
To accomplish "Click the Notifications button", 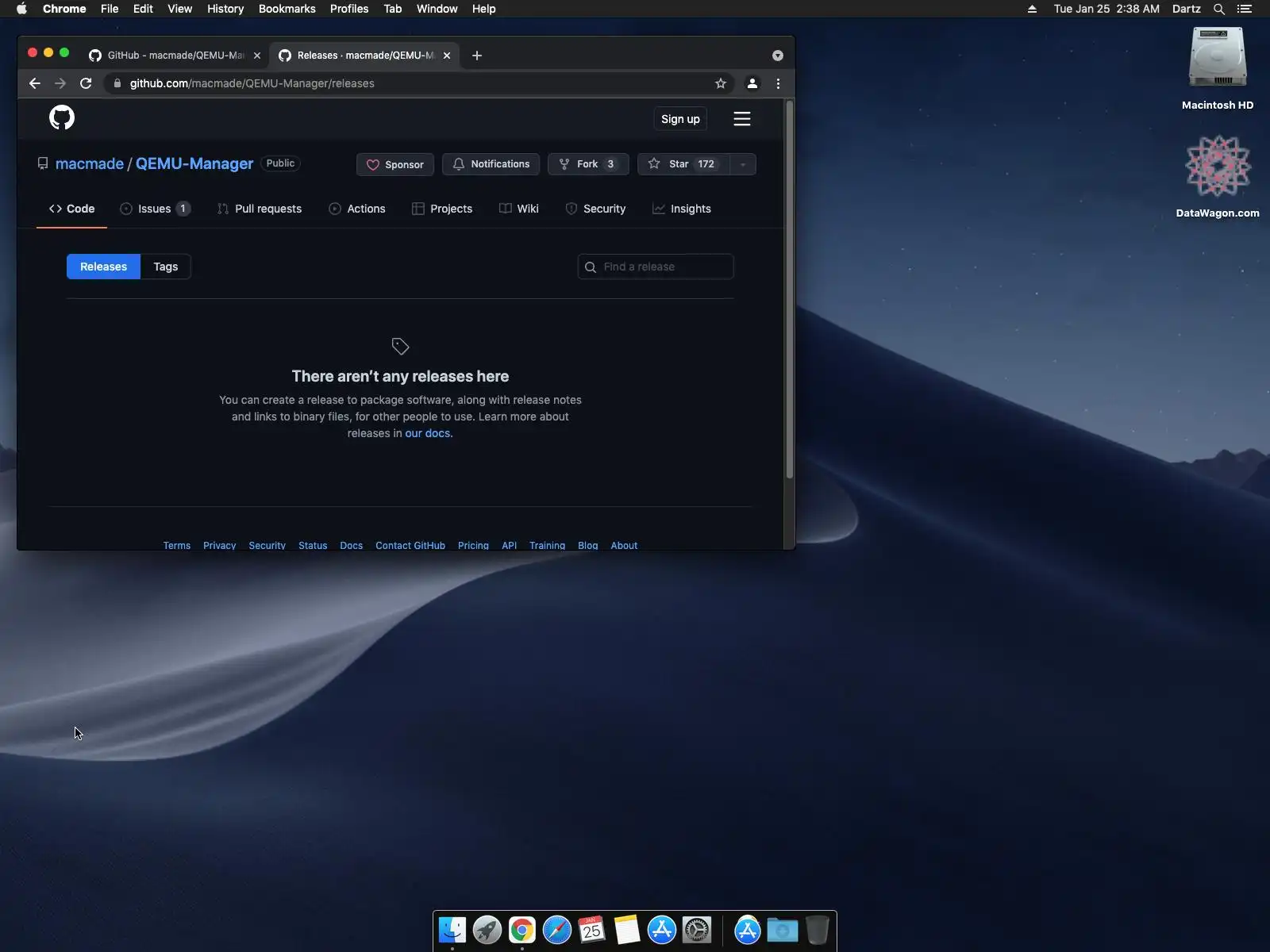I will tap(491, 164).
